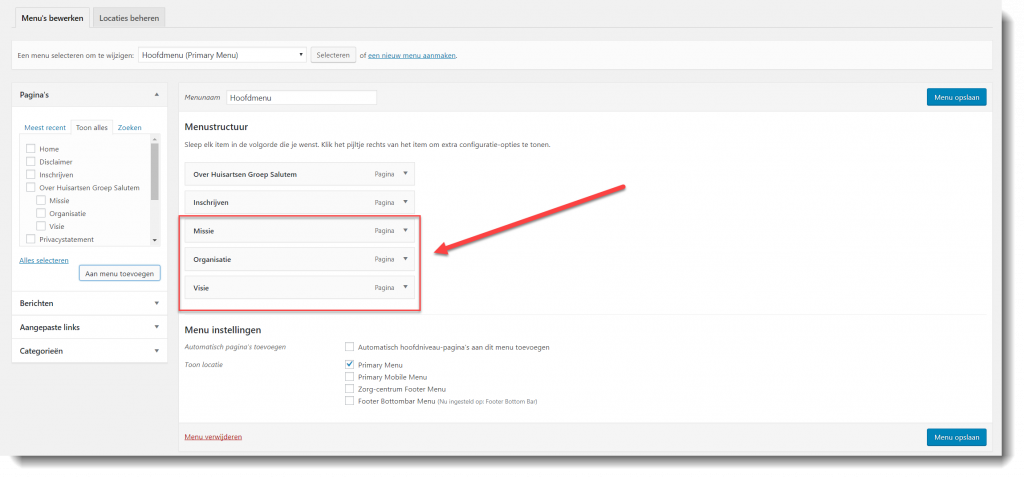Check the Primary Mobile Menu location

(x=349, y=377)
